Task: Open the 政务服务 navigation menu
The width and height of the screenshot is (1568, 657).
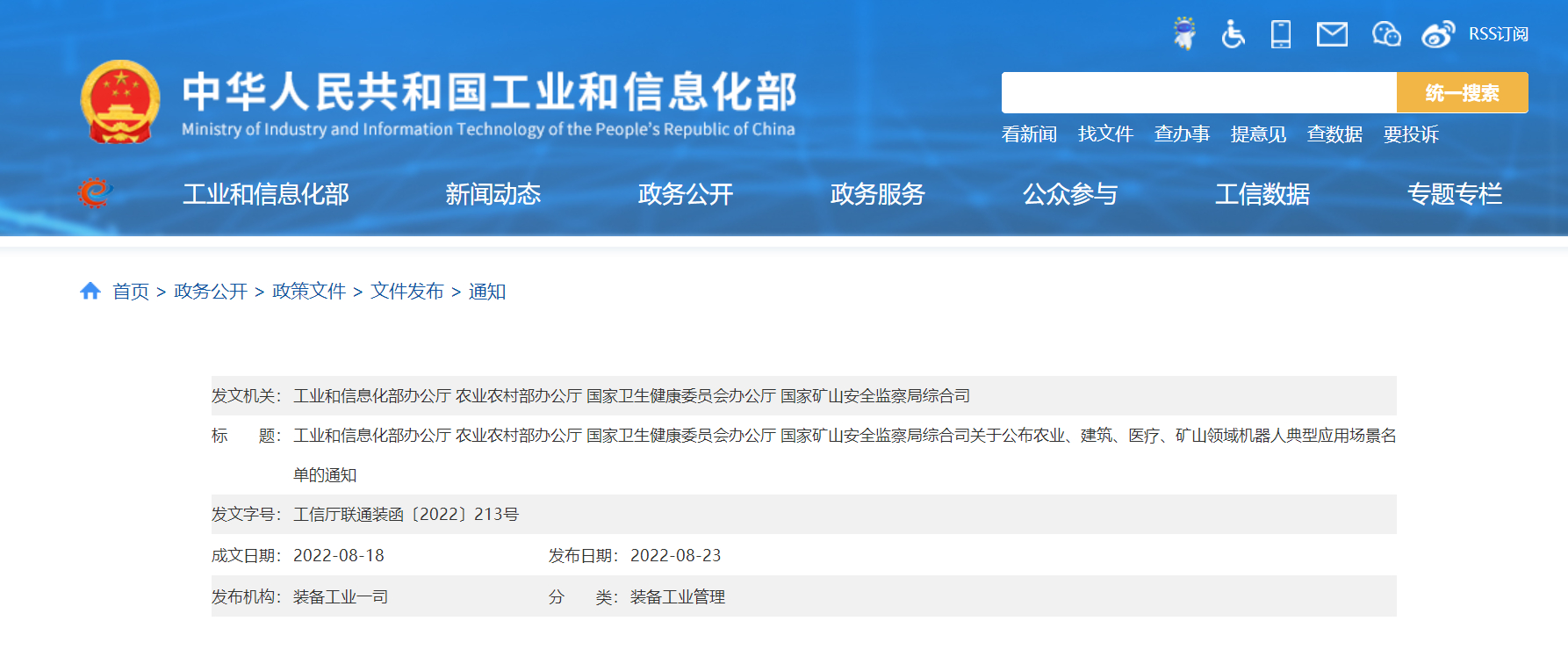Action: pyautogui.click(x=878, y=194)
